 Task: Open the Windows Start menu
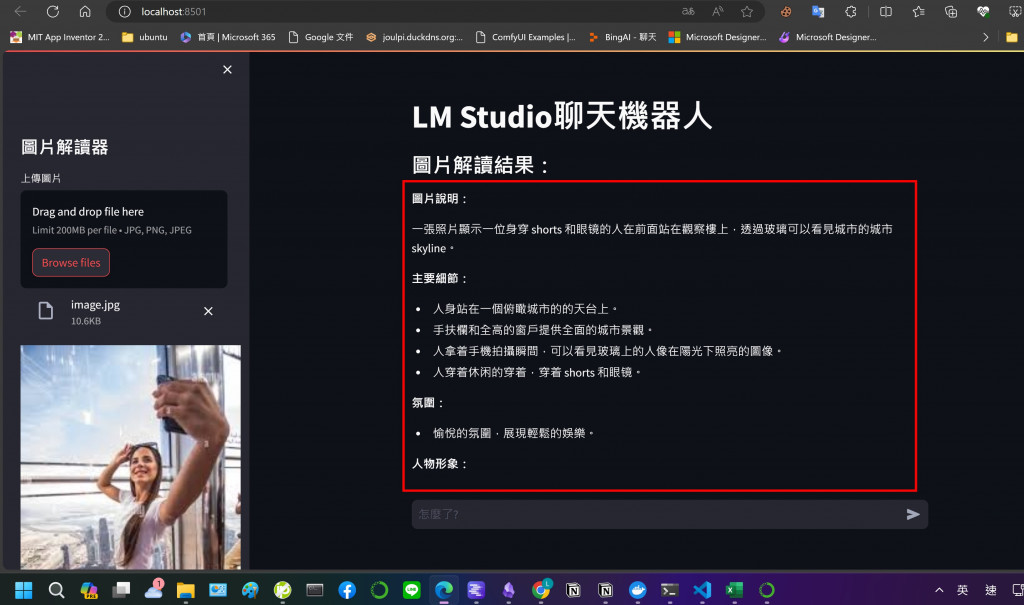pyautogui.click(x=24, y=590)
